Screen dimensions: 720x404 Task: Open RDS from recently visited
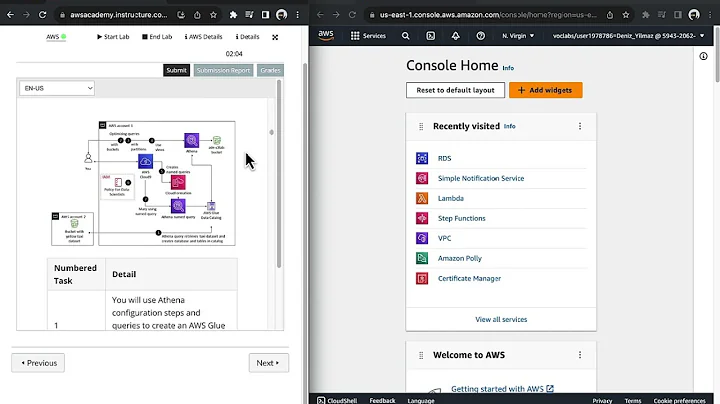coord(444,158)
